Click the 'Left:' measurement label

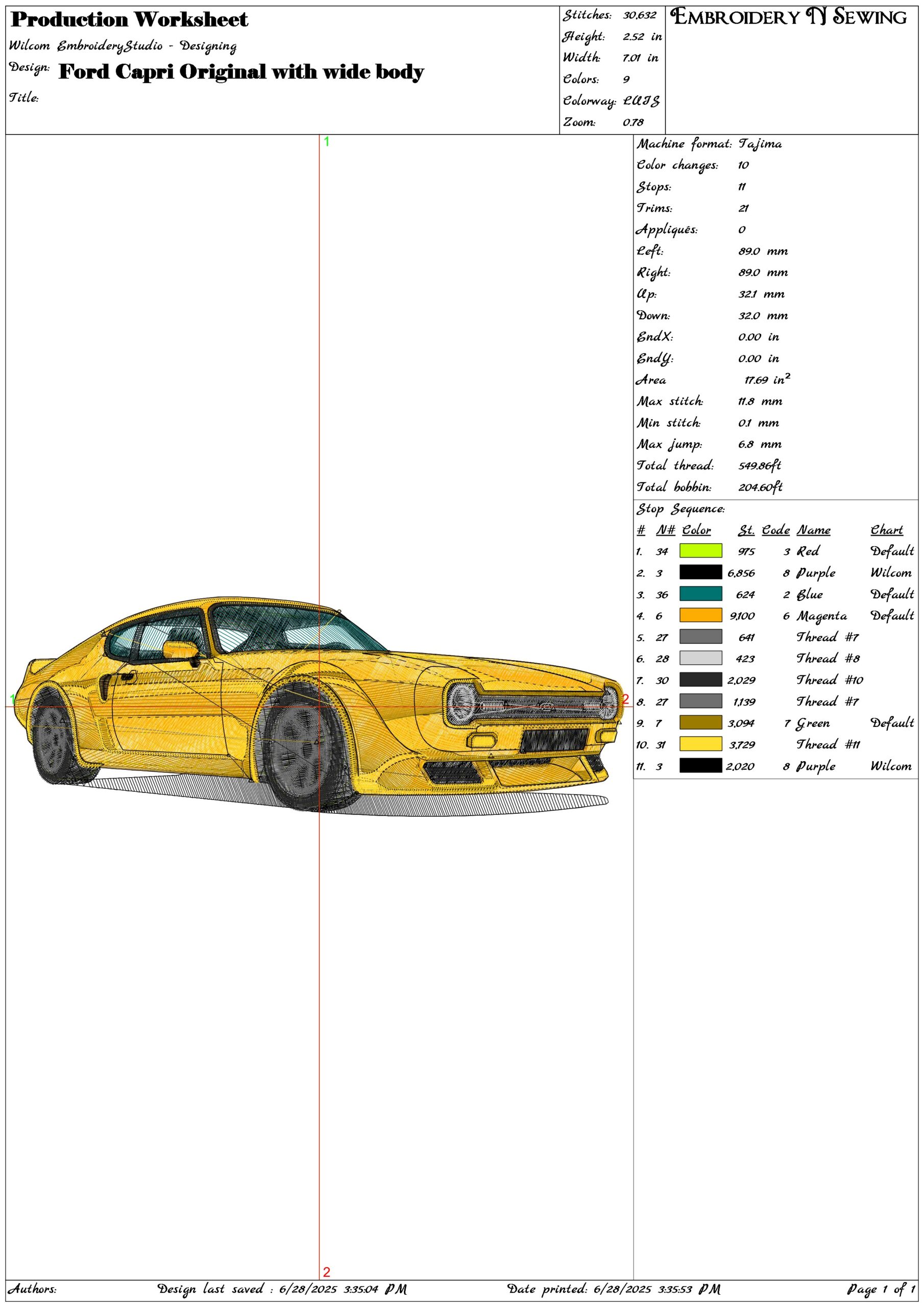649,251
